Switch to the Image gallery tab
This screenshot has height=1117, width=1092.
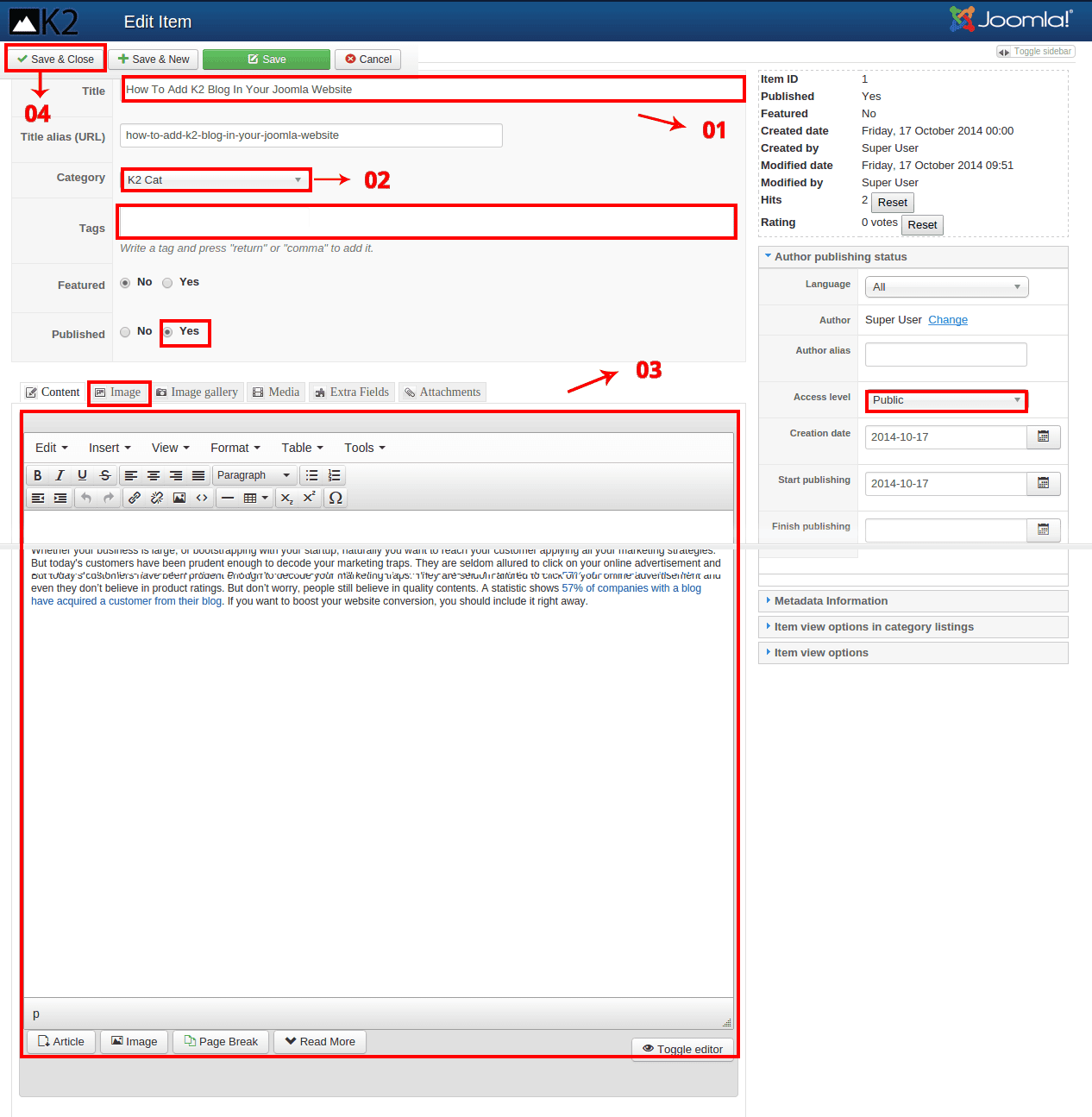click(197, 392)
